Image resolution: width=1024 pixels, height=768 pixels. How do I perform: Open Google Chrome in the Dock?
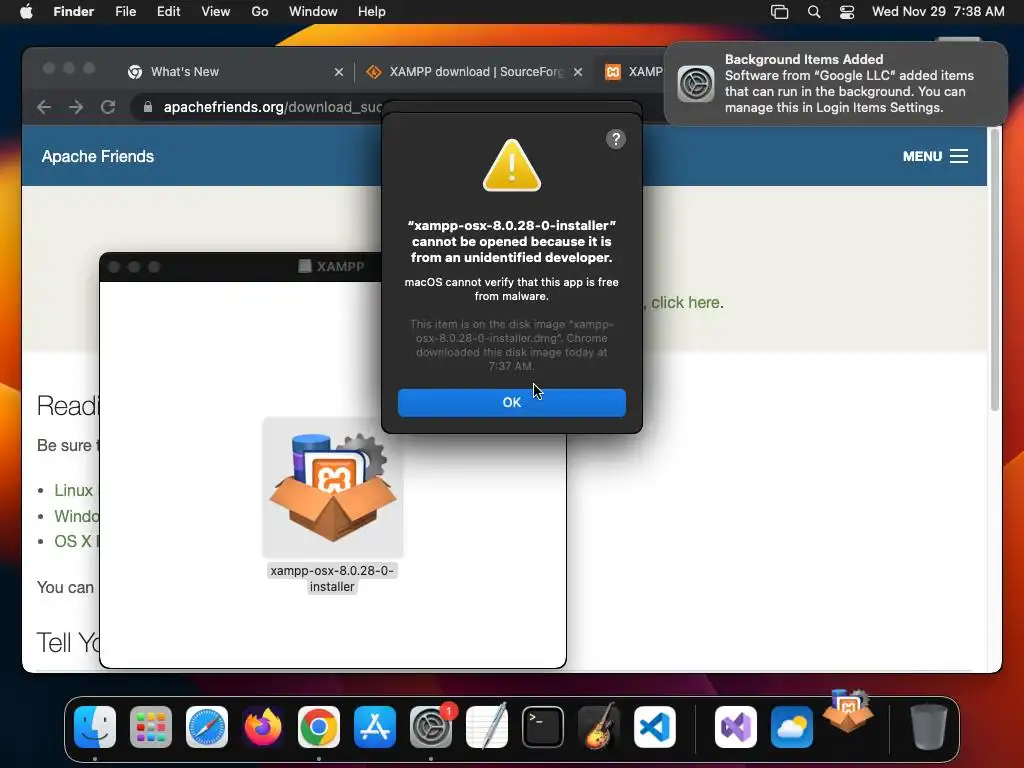click(319, 726)
